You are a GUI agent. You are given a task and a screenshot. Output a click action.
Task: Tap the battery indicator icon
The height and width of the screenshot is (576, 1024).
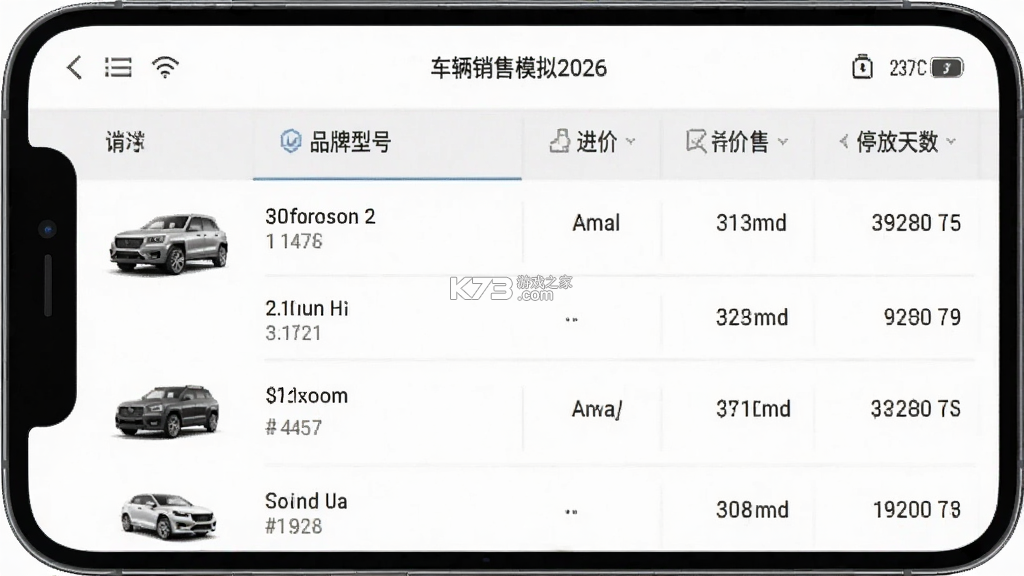click(947, 68)
